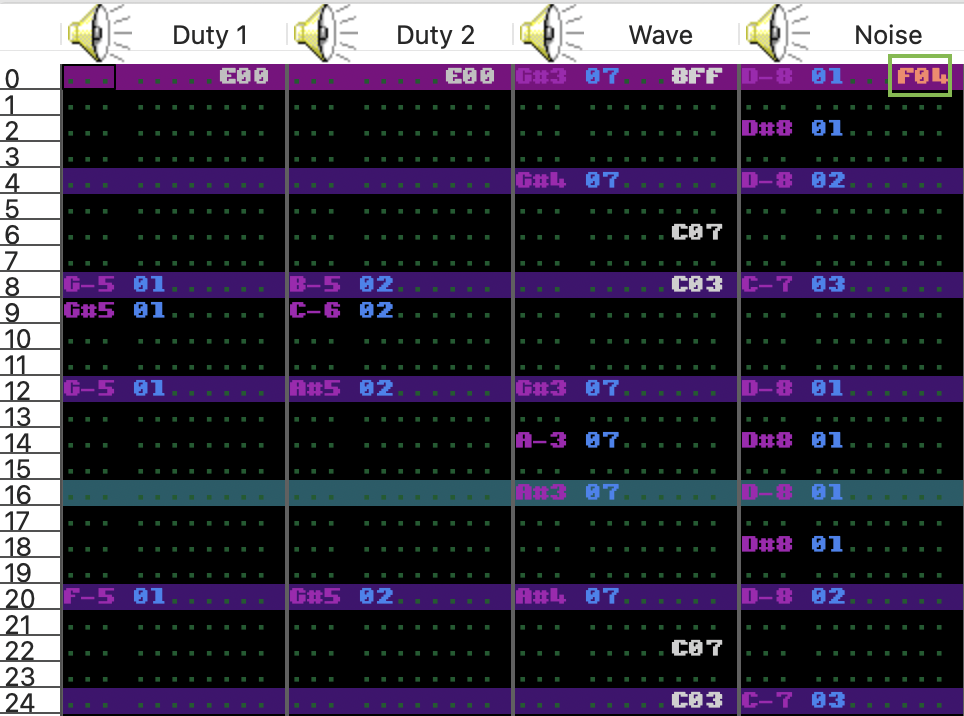
Task: Select the G#5 note in Duty 2 row 20
Action: [315, 596]
